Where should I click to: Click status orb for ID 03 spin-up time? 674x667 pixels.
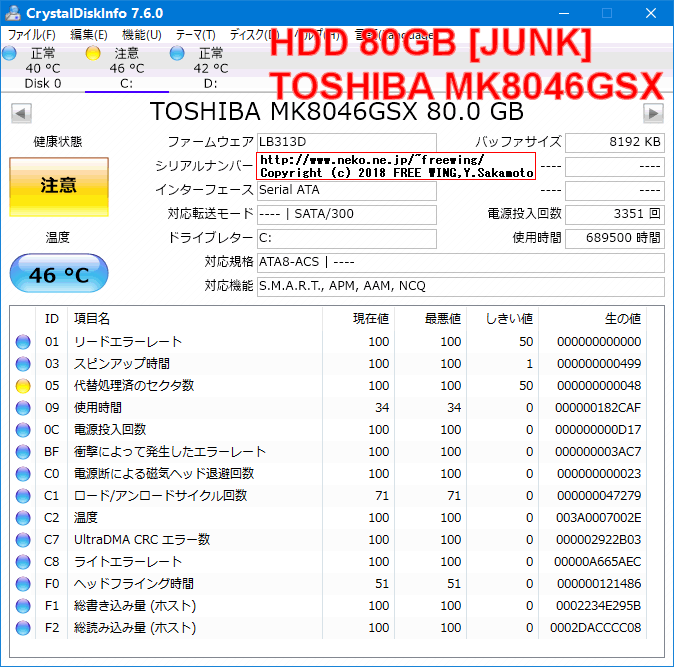(23, 364)
